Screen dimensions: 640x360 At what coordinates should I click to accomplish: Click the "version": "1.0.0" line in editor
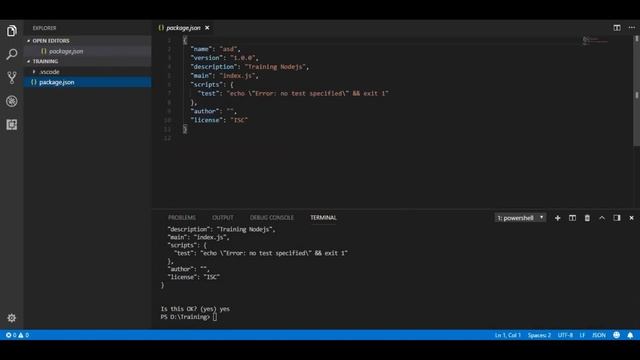[x=224, y=58]
